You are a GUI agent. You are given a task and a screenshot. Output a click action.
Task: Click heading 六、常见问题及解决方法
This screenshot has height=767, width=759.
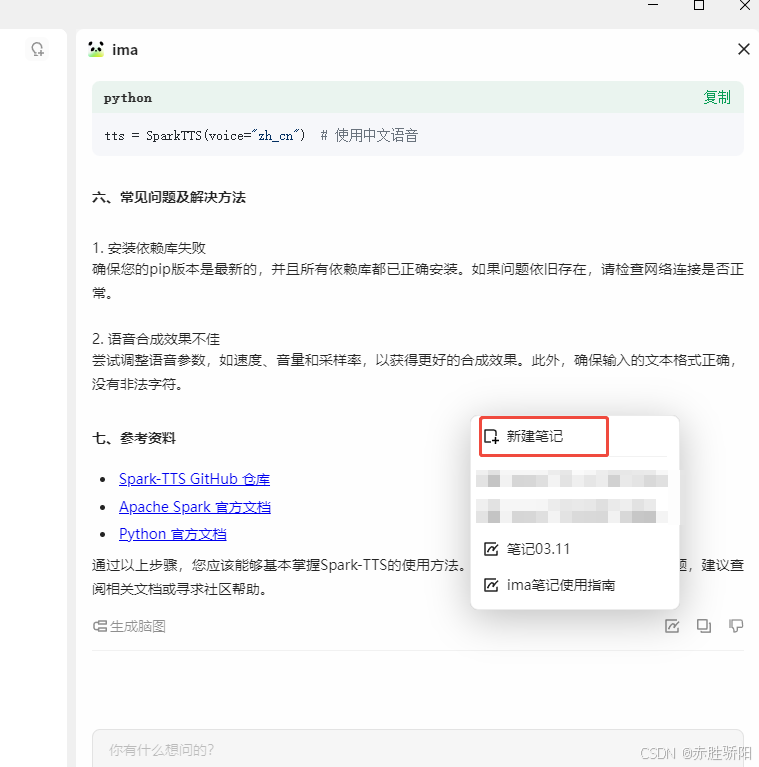click(x=169, y=198)
